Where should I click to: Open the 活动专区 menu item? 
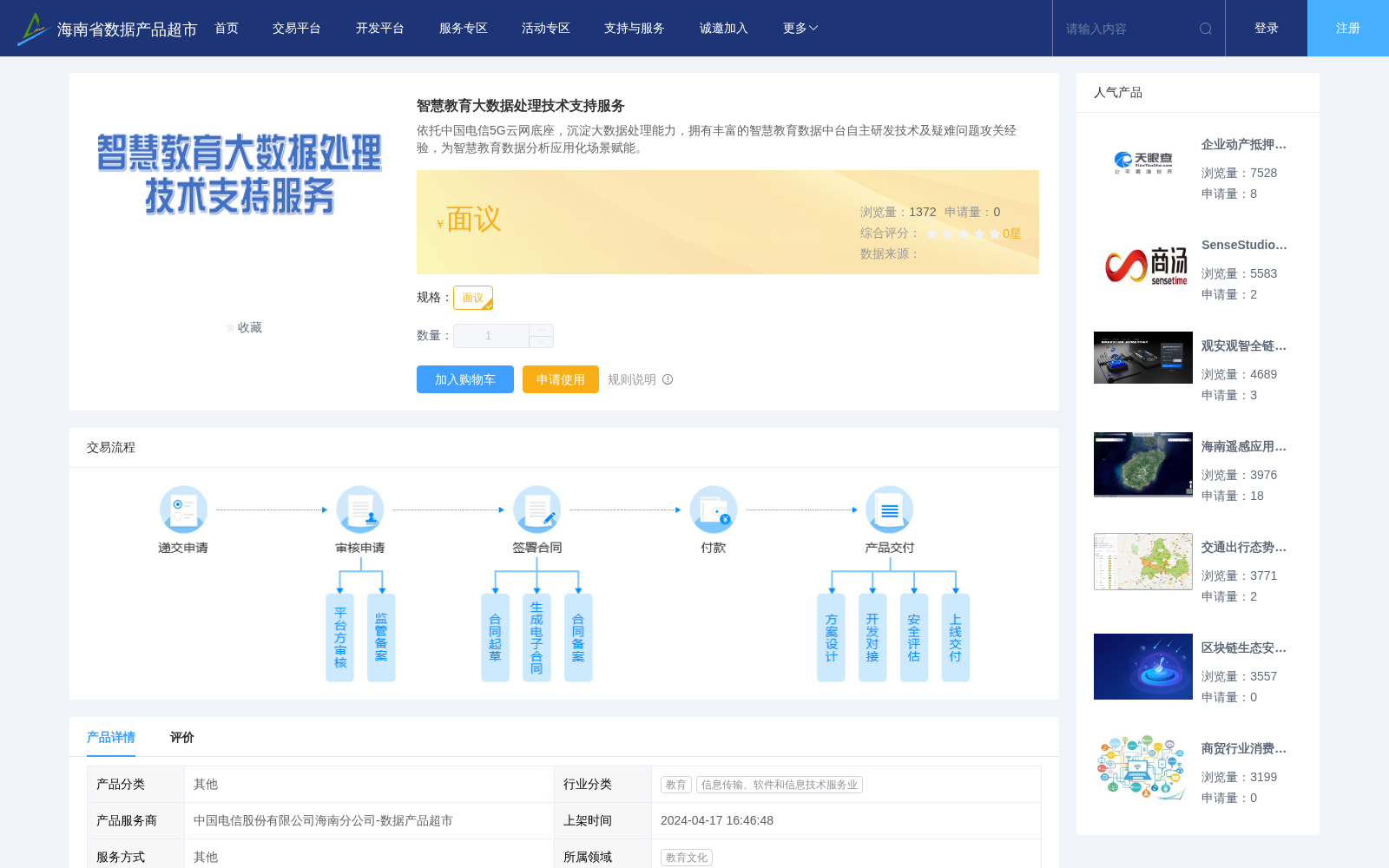pos(546,29)
